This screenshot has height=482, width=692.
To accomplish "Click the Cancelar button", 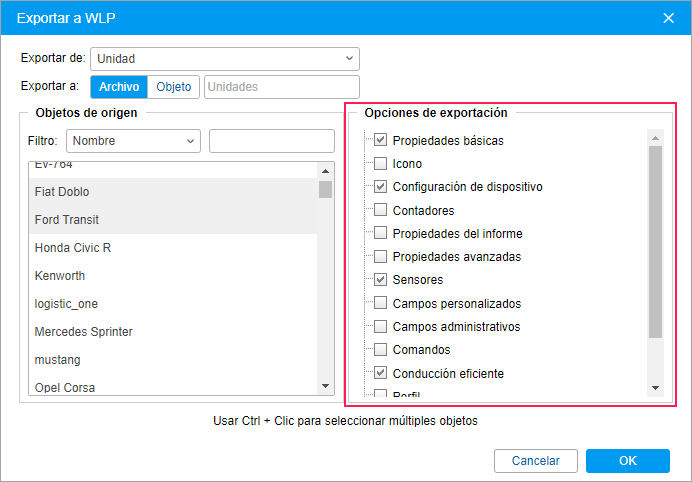I will (536, 461).
